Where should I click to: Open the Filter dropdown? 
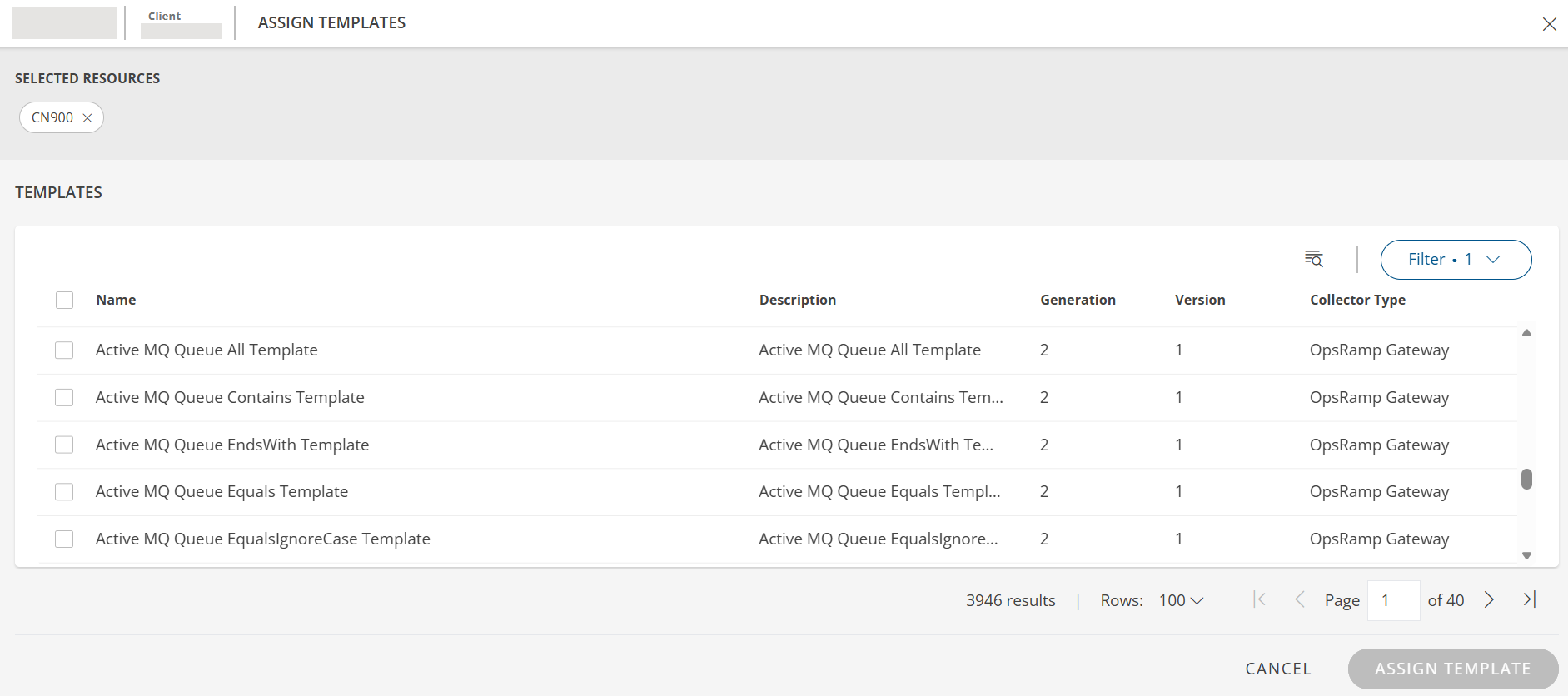(1456, 260)
